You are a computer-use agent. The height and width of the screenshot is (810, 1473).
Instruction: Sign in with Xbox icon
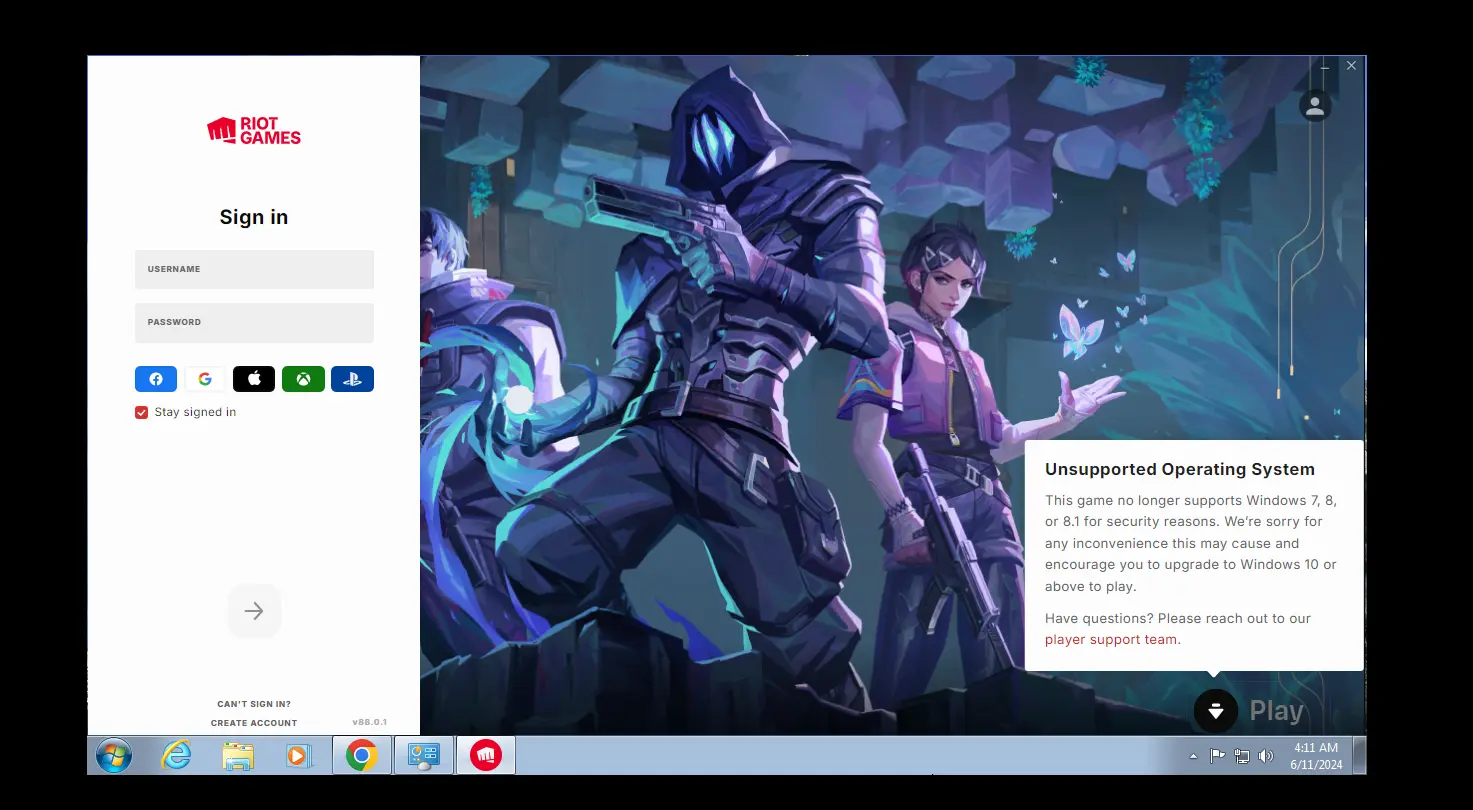coord(303,379)
